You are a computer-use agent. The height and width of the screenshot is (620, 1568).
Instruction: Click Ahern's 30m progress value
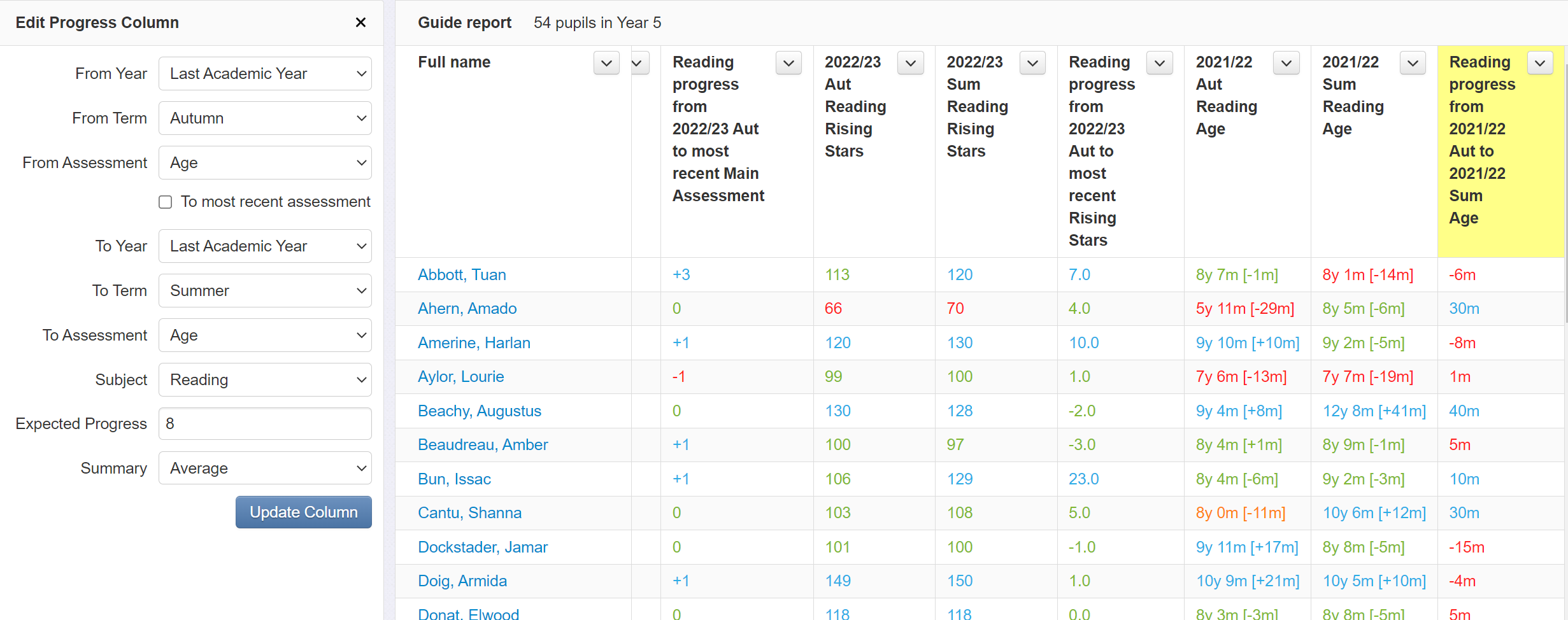[1464, 309]
